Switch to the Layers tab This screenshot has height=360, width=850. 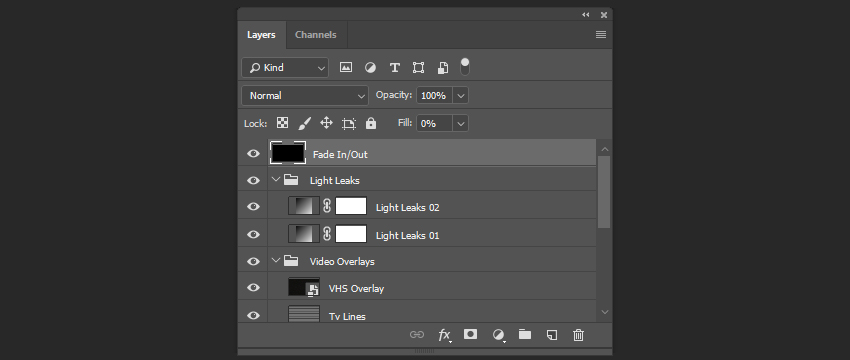click(261, 35)
